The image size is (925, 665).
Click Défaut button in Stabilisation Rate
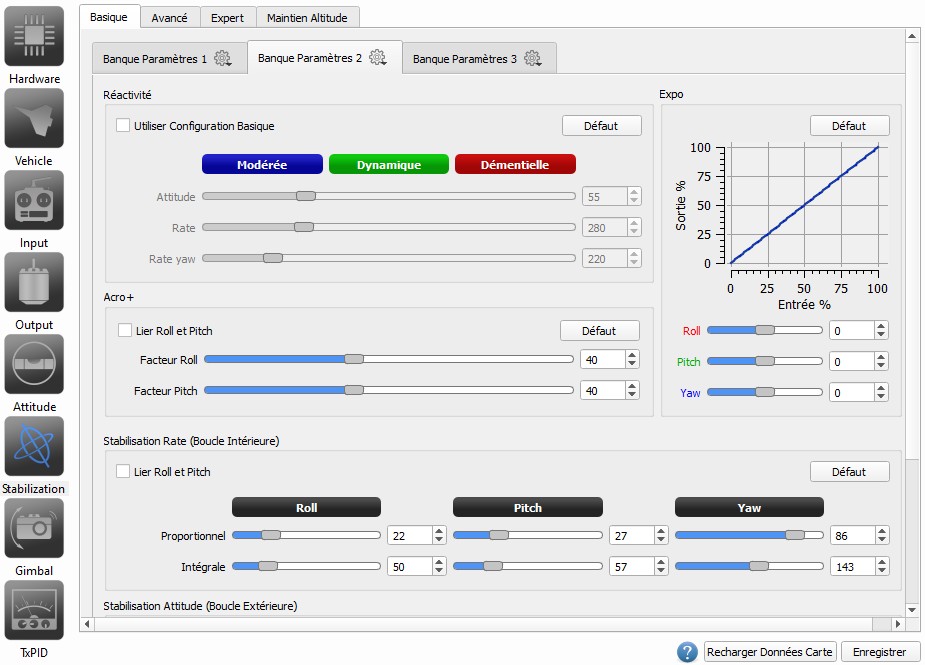click(849, 471)
